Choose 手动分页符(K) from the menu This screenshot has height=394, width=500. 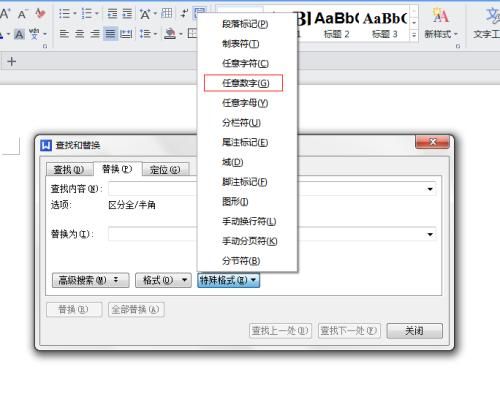(x=250, y=241)
